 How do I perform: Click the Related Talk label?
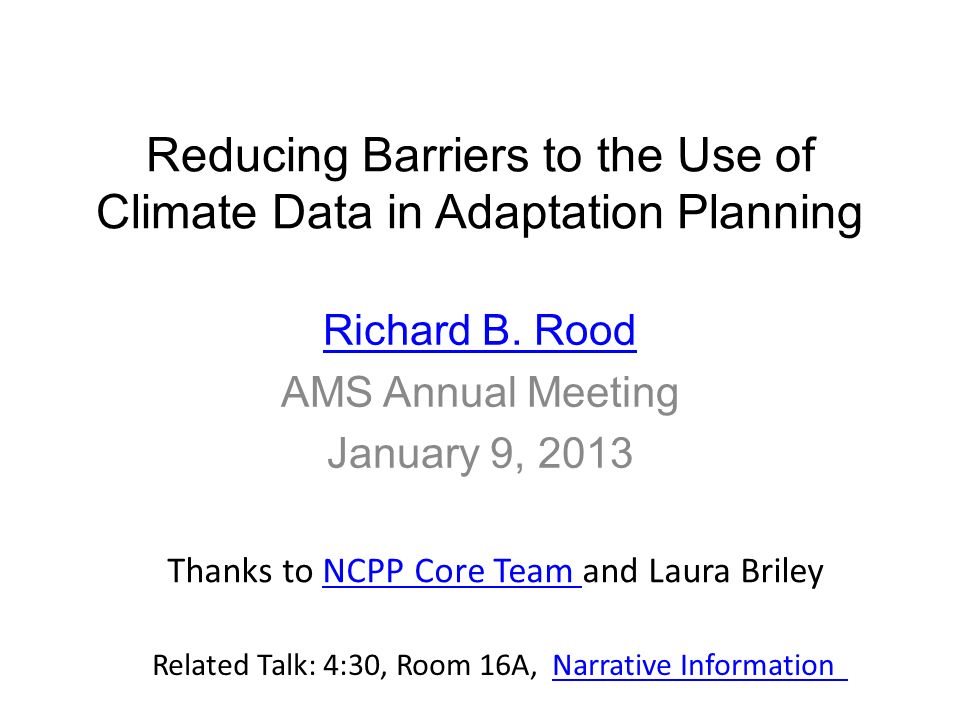click(x=234, y=666)
